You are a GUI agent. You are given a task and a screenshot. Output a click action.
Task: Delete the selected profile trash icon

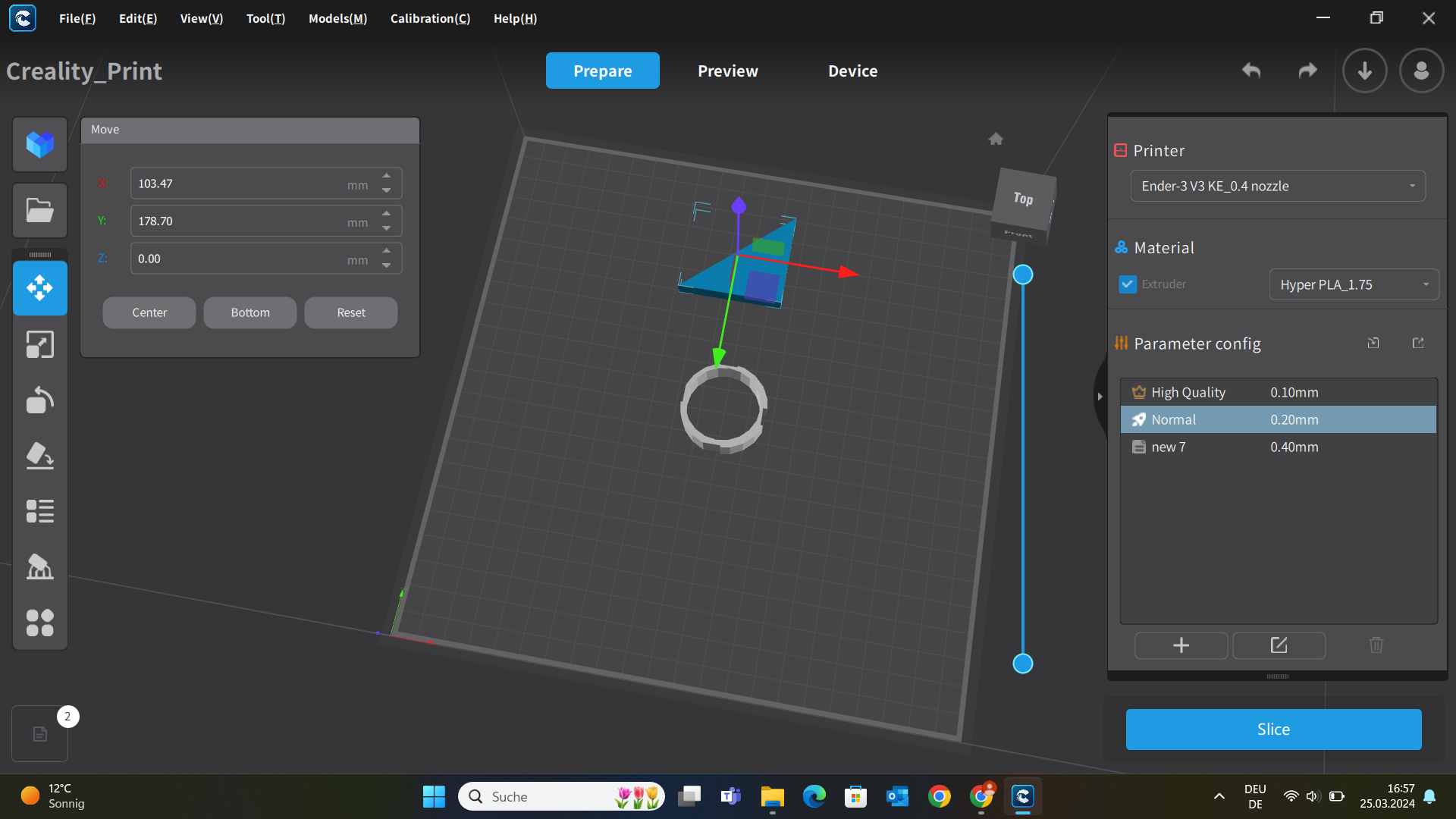1376,645
